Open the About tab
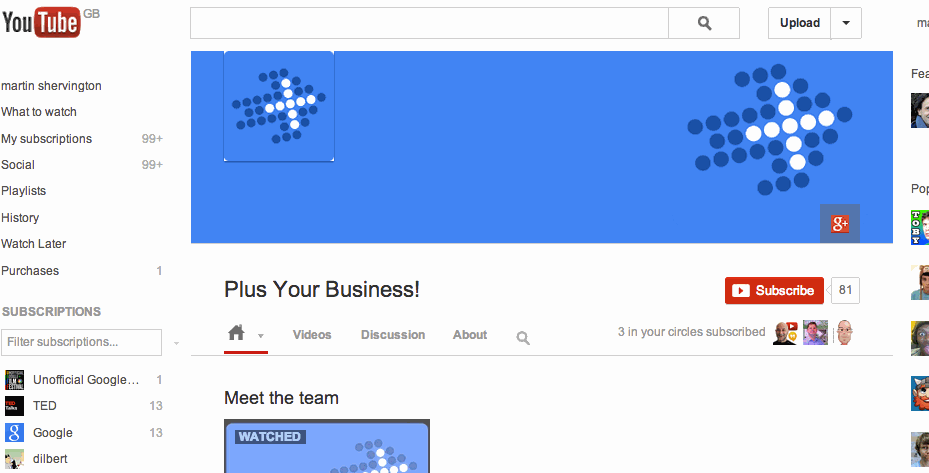This screenshot has width=929, height=473. click(x=470, y=335)
